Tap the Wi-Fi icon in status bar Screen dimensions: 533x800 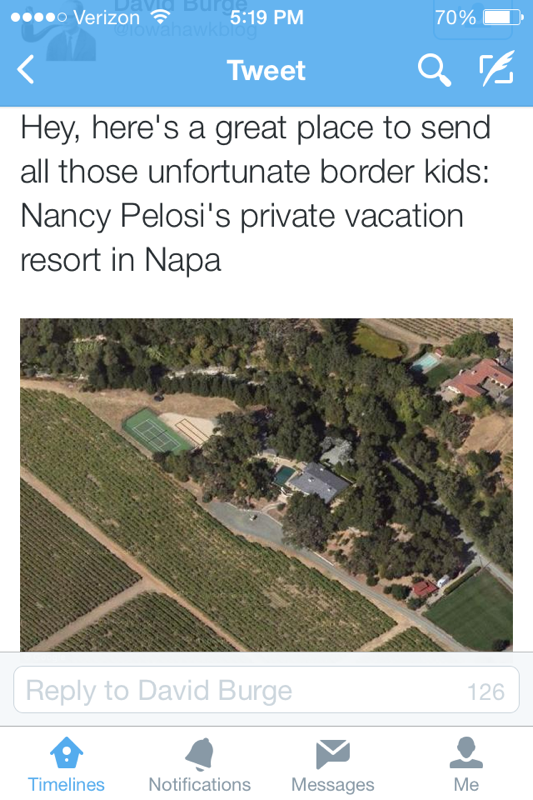[x=161, y=17]
